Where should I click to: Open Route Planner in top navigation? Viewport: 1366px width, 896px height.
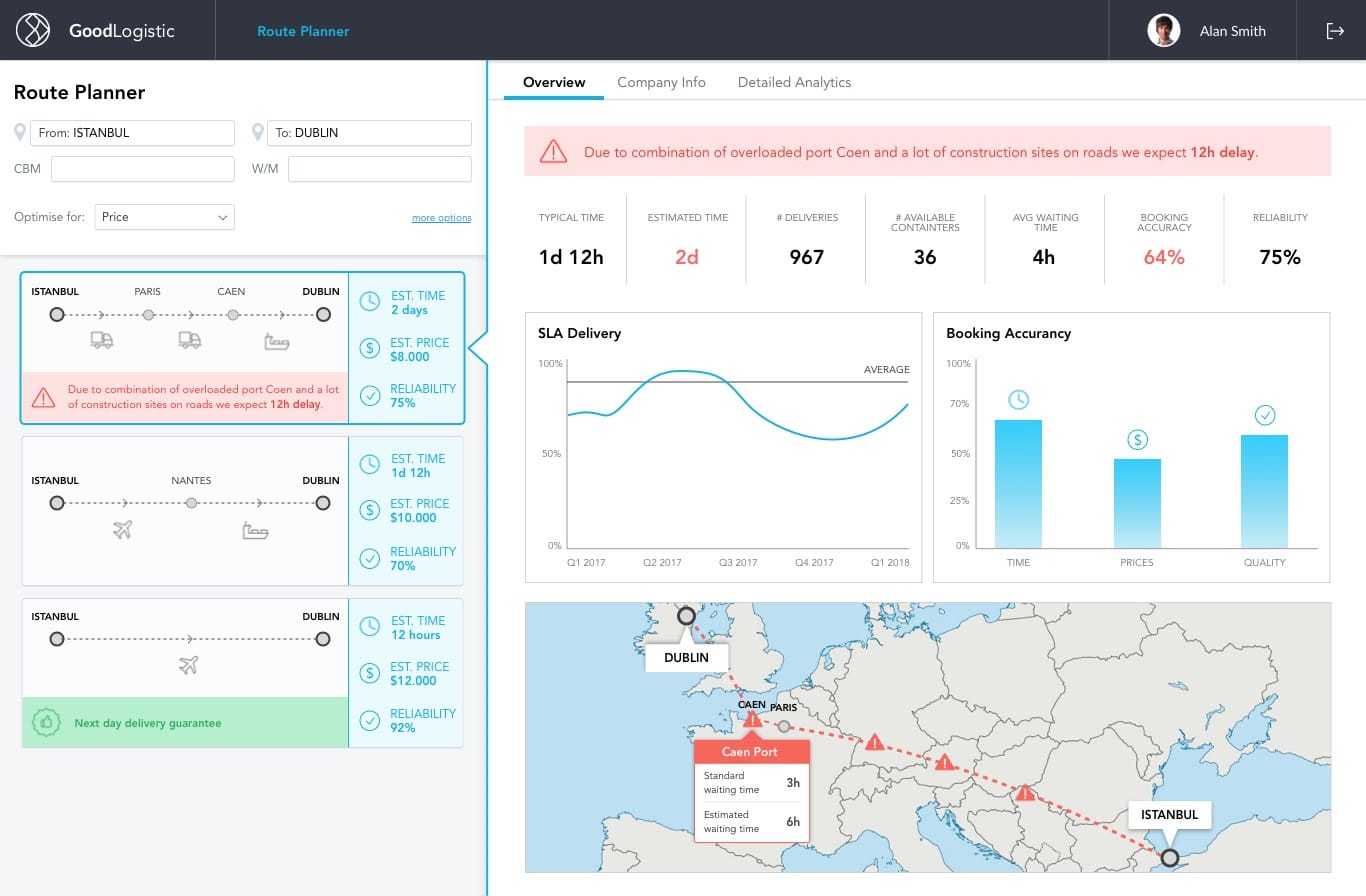(303, 31)
